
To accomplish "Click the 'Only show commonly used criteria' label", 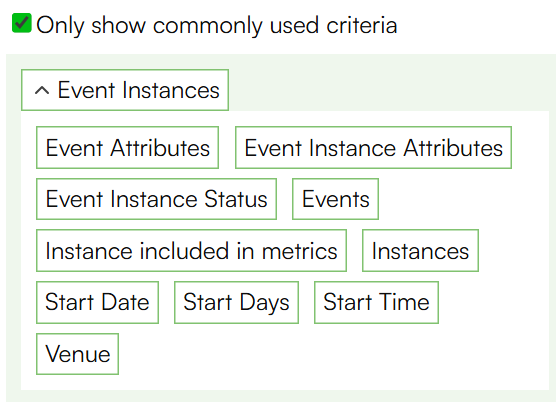I will tap(217, 26).
